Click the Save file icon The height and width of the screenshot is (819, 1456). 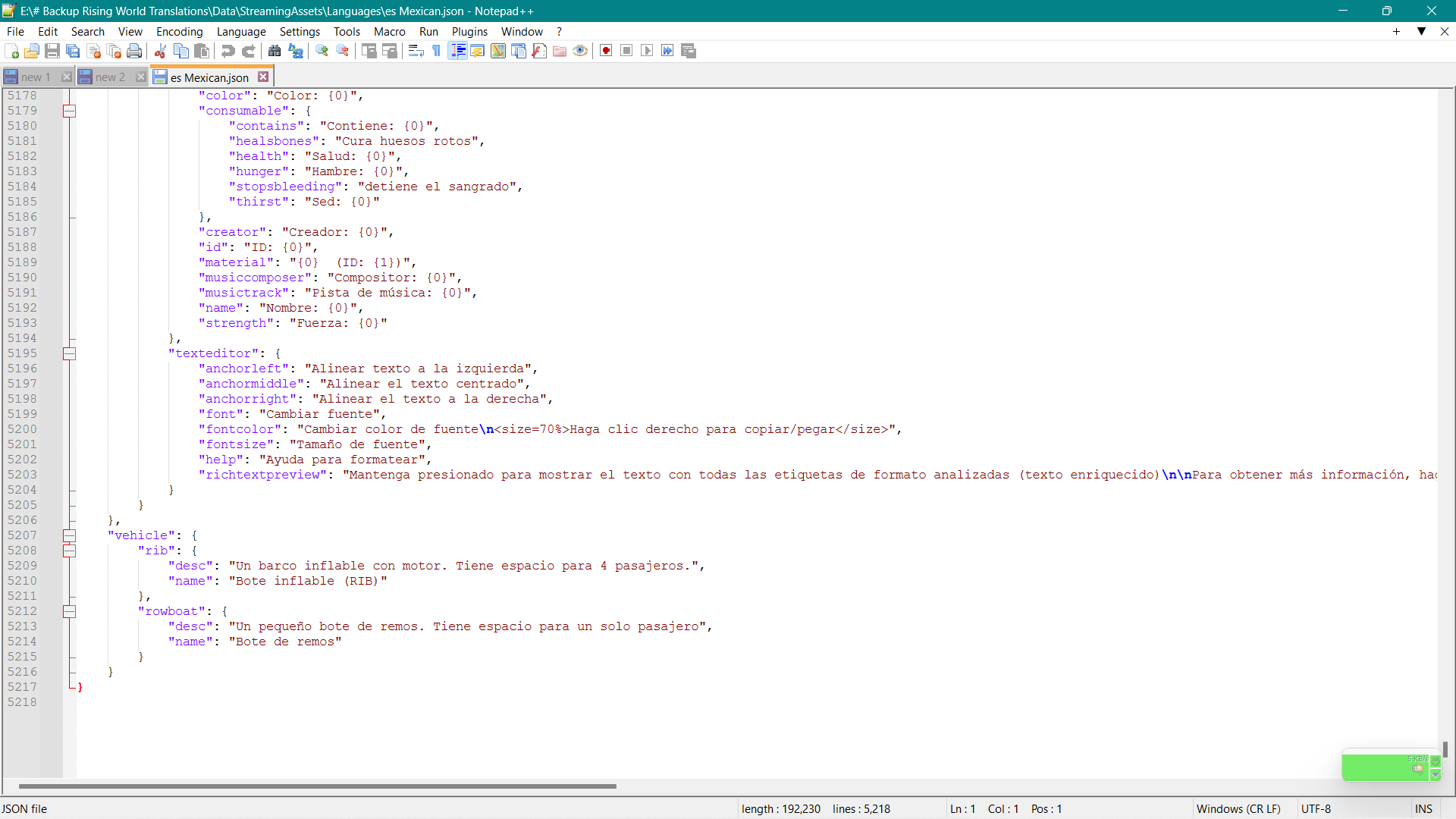[x=52, y=51]
